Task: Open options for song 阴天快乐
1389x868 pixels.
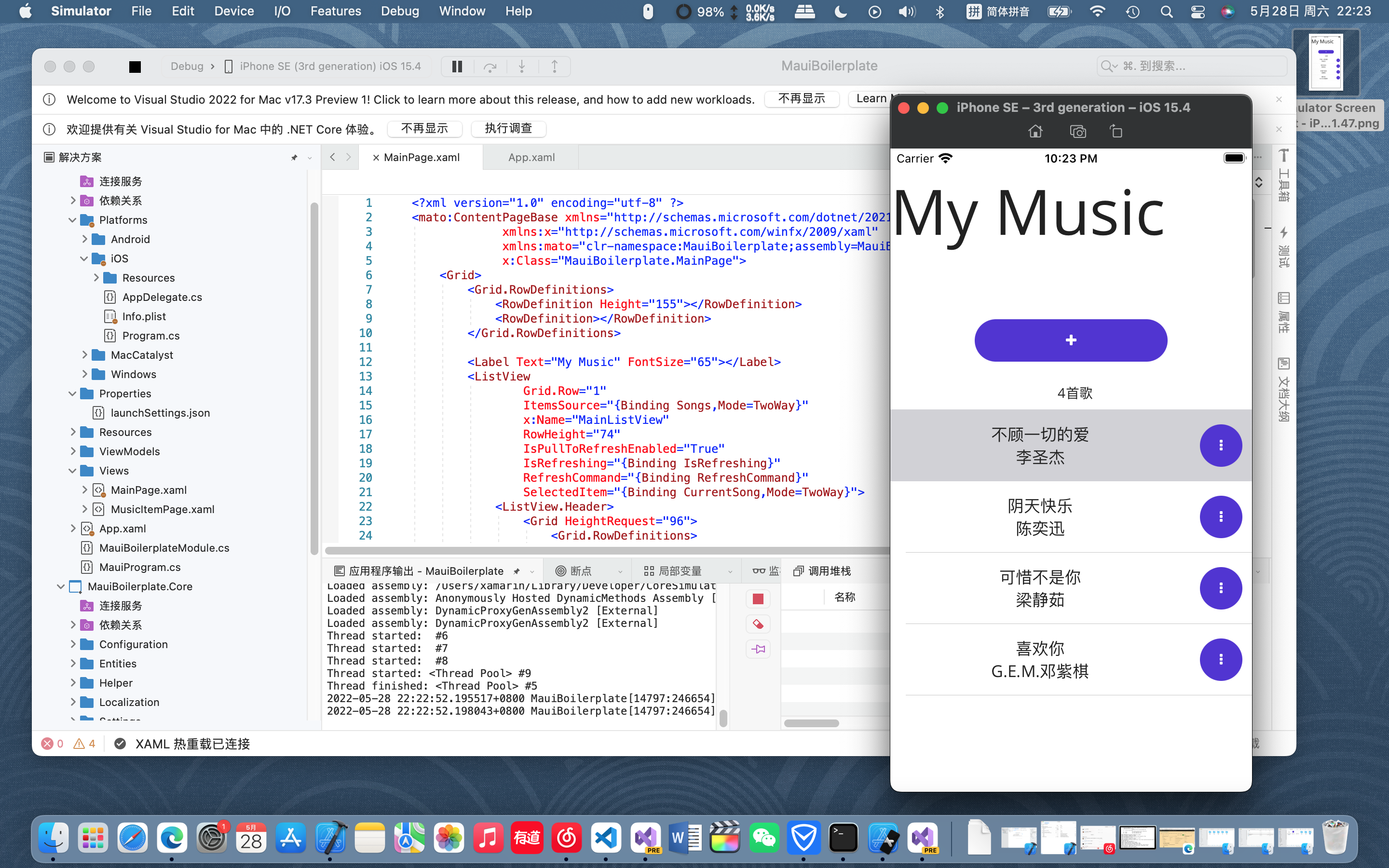Action: tap(1220, 516)
